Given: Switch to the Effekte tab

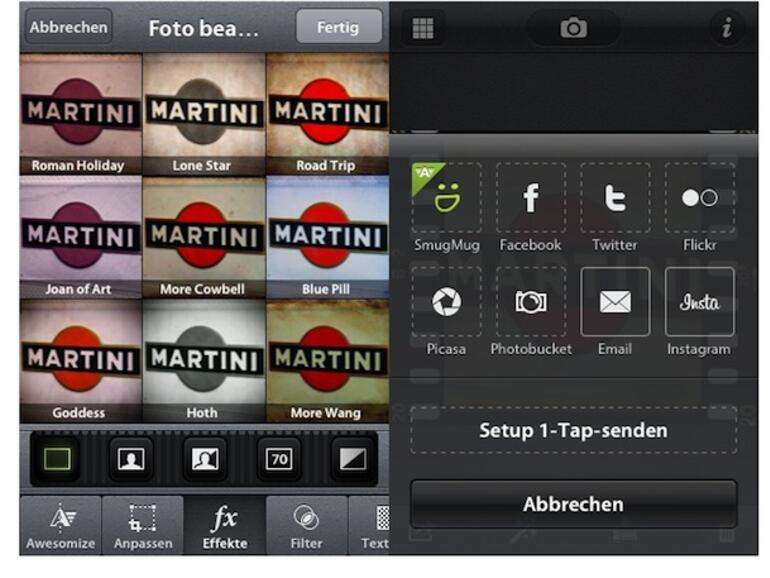Looking at the screenshot, I should [225, 525].
